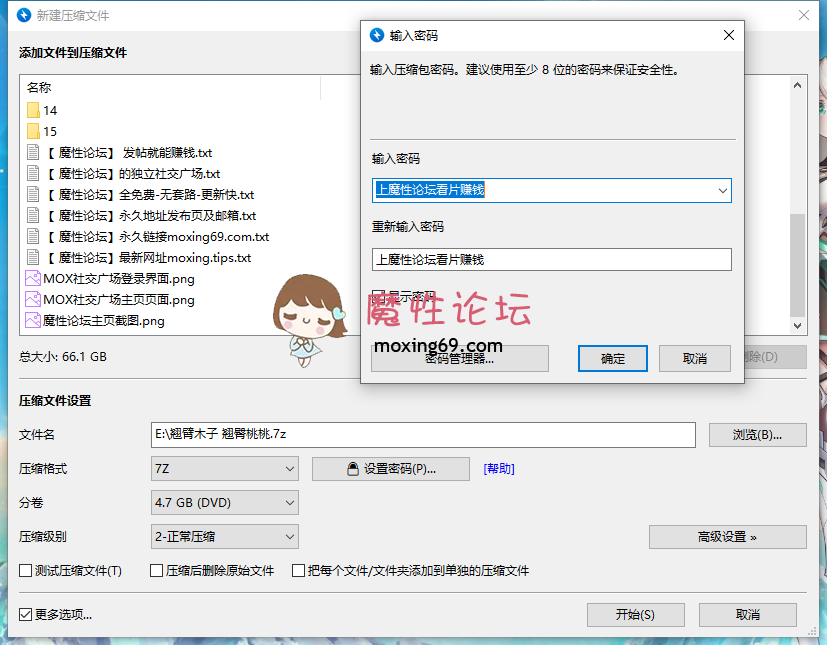The height and width of the screenshot is (645, 827).
Task: Click the key icon in the 输入密码 dialog title
Action: [x=377, y=34]
